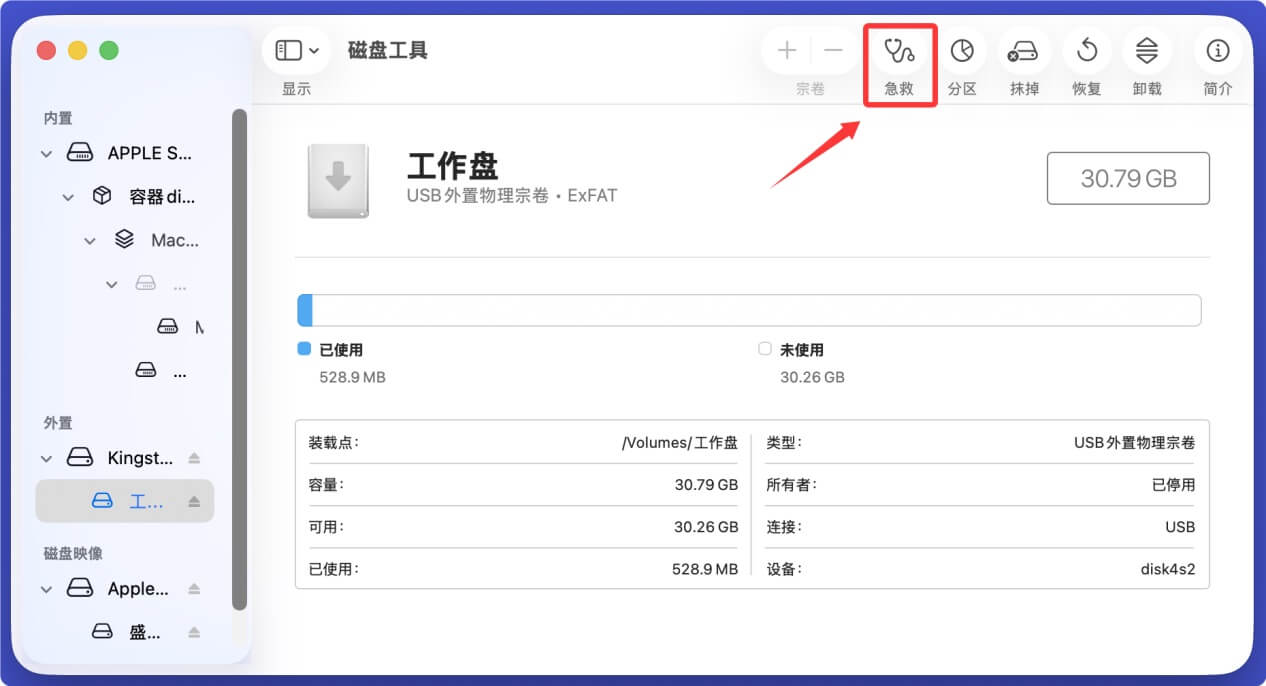This screenshot has height=686, width=1266.
Task: Unmount the volume via the 卸载 icon
Action: 1147,50
